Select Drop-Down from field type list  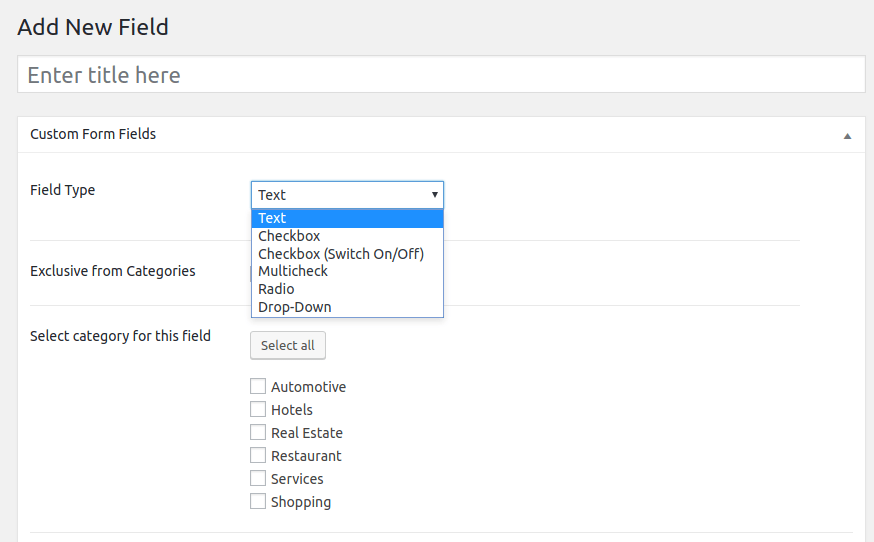294,307
